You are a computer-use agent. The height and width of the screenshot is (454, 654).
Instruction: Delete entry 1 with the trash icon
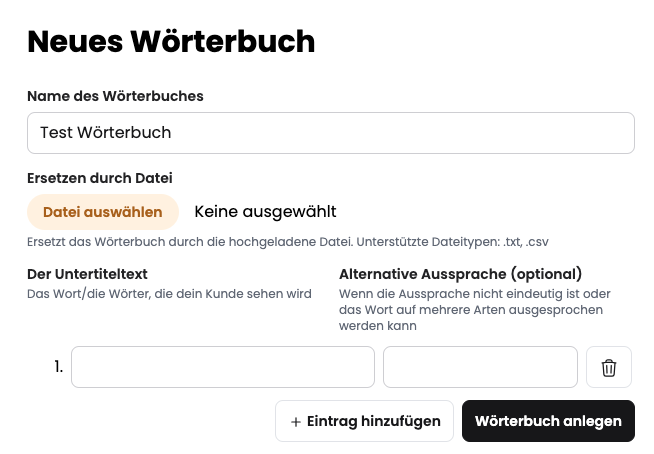[609, 367]
